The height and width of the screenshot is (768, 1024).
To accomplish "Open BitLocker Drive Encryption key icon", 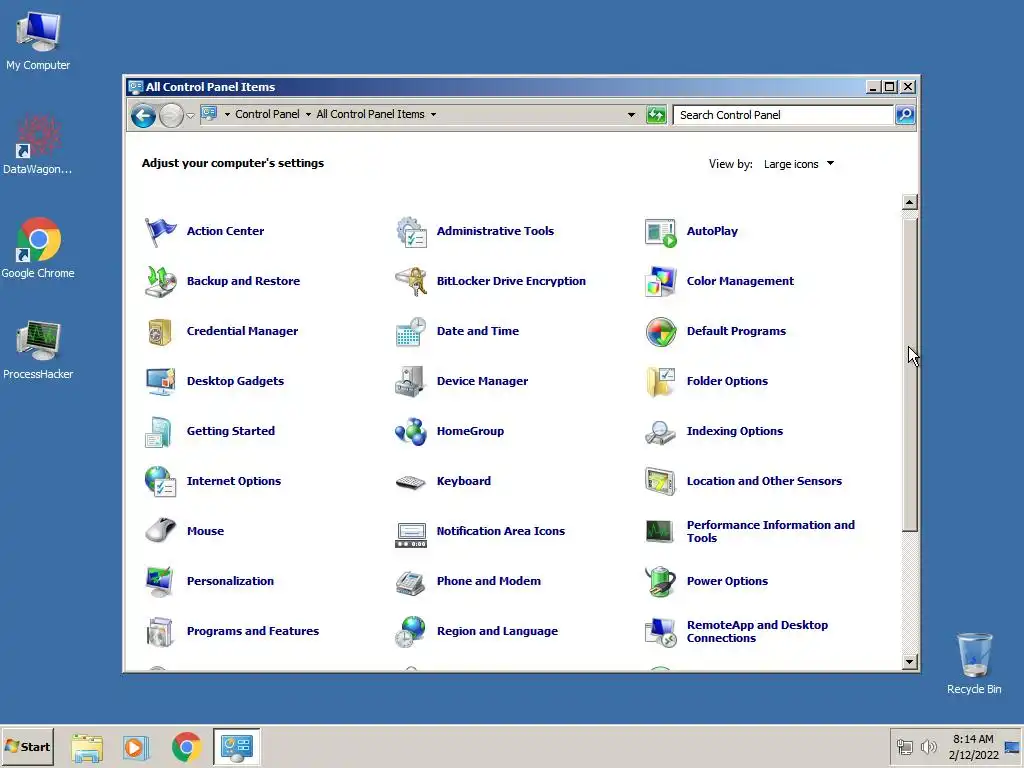I will pos(411,281).
